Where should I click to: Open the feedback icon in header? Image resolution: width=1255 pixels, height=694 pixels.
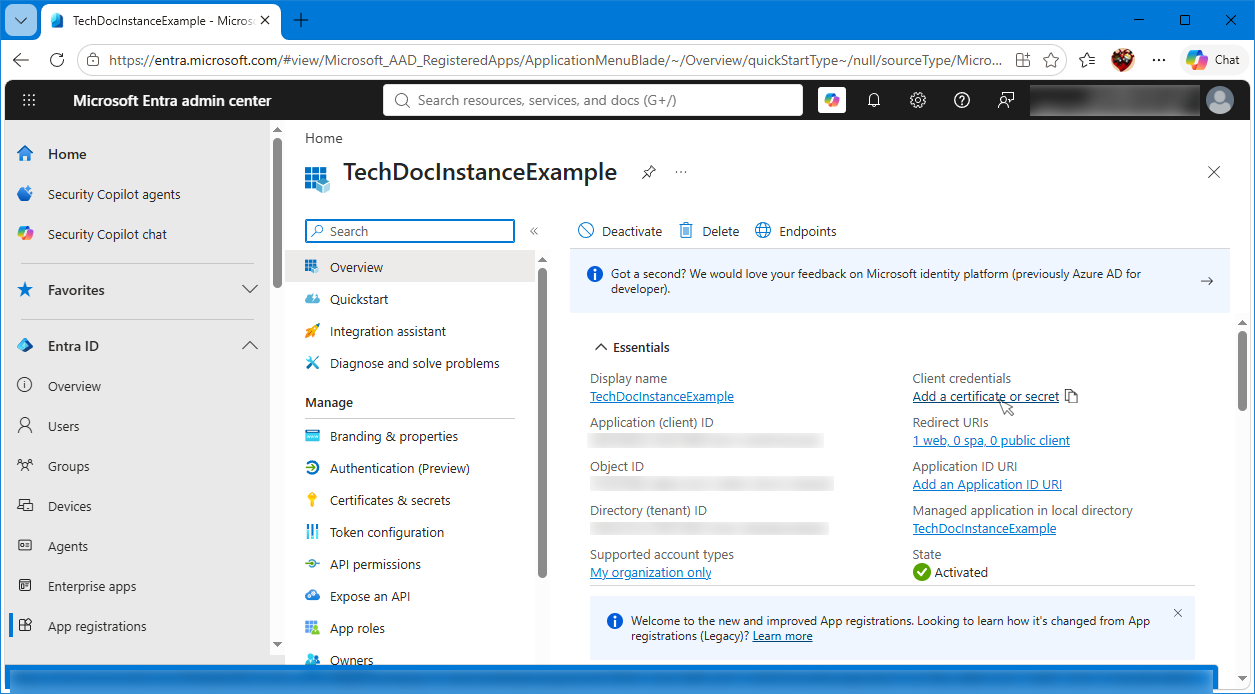coord(1006,100)
